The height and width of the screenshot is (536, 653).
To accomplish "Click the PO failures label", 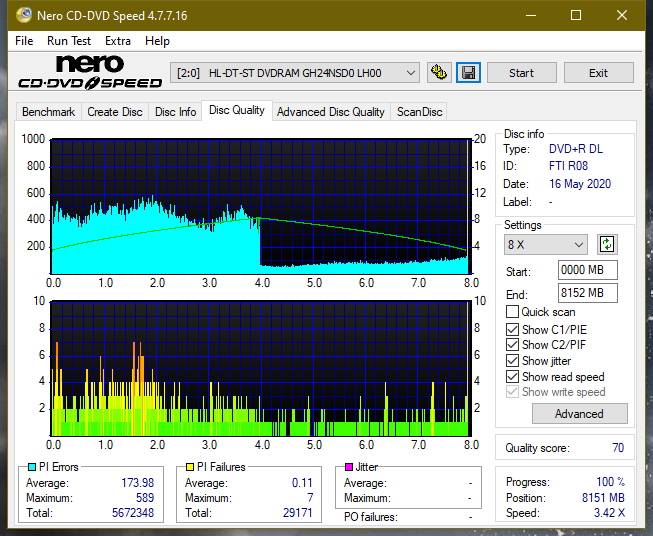I will [x=371, y=517].
